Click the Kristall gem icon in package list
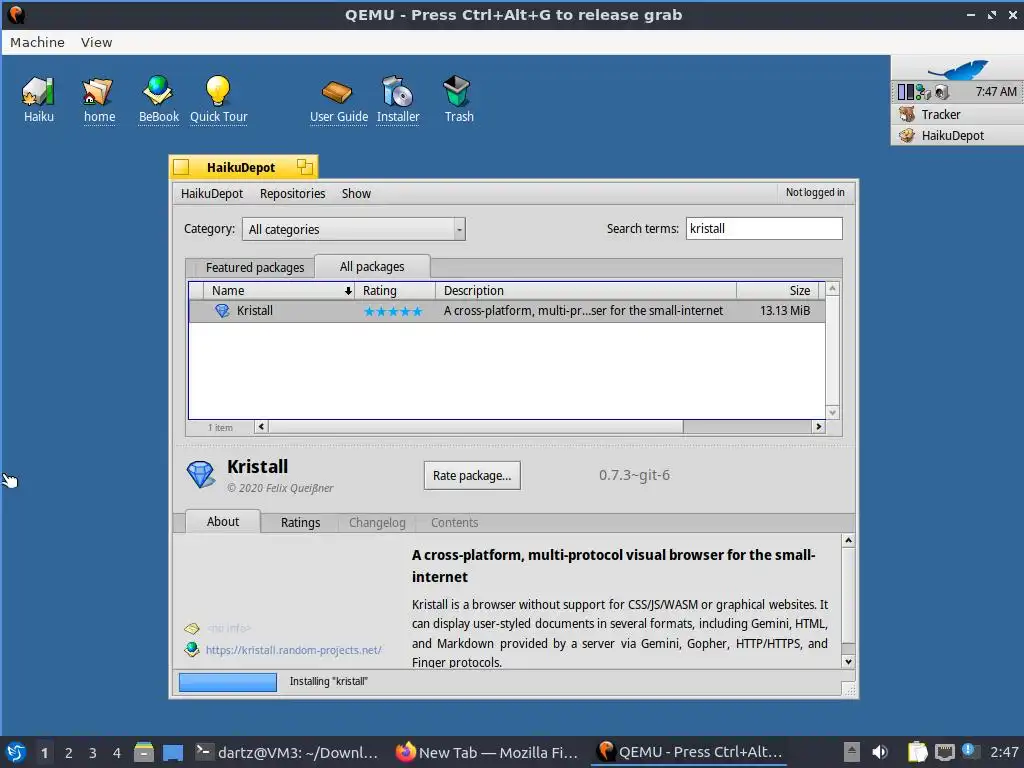This screenshot has width=1024, height=768. 222,311
